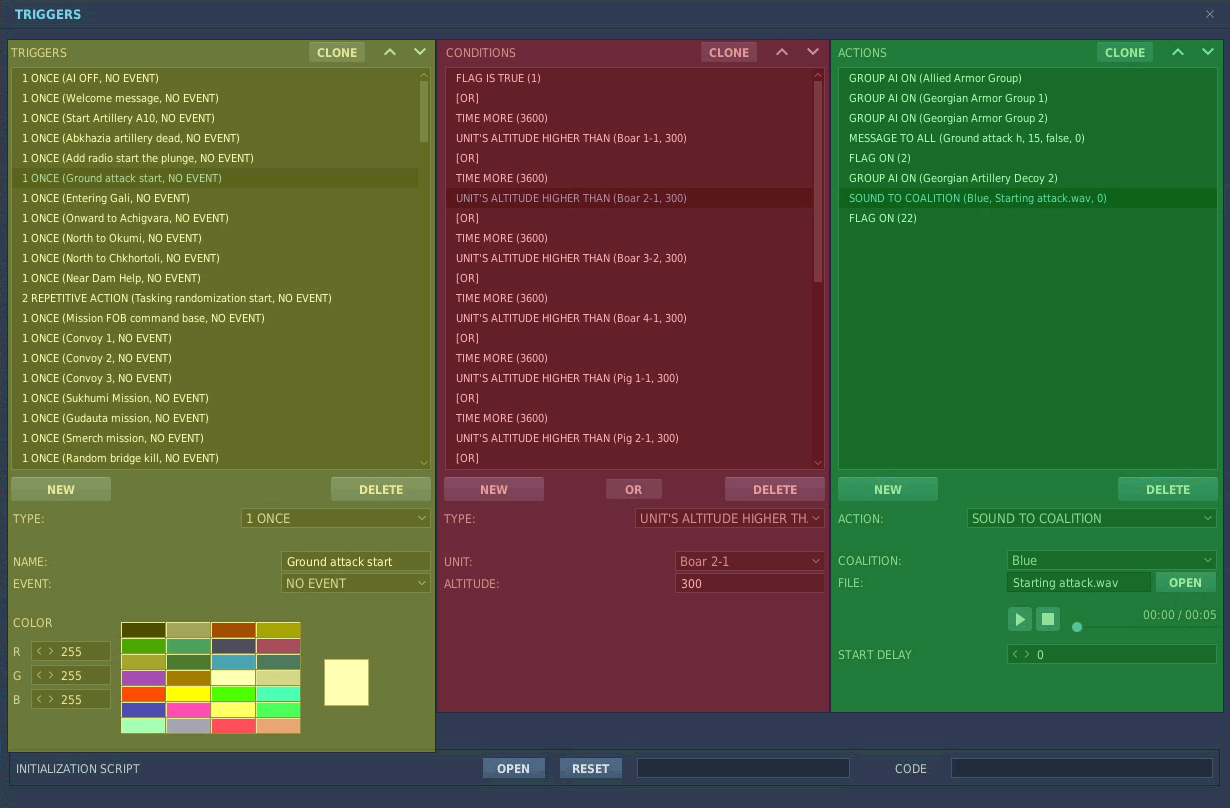The image size is (1230, 808).
Task: Move selected trigger down in the list
Action: (x=420, y=52)
